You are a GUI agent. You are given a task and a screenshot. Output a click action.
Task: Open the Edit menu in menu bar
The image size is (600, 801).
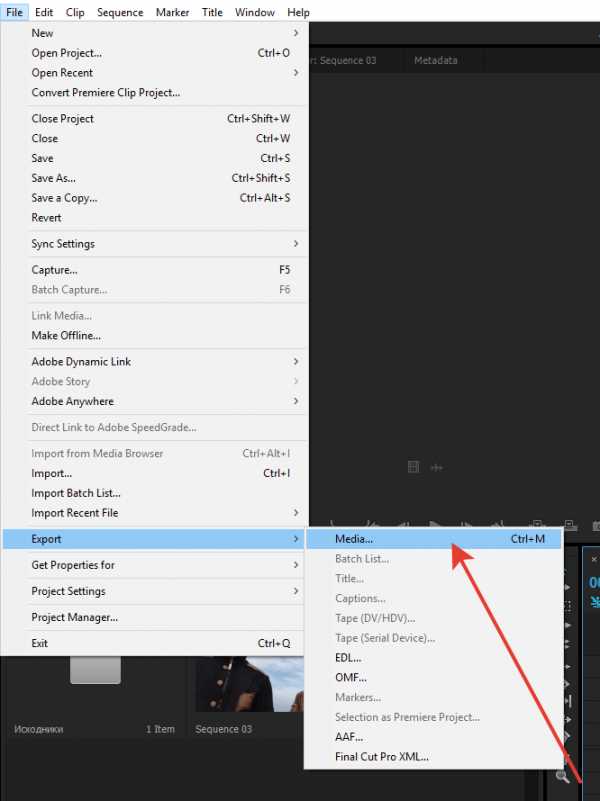pos(44,13)
